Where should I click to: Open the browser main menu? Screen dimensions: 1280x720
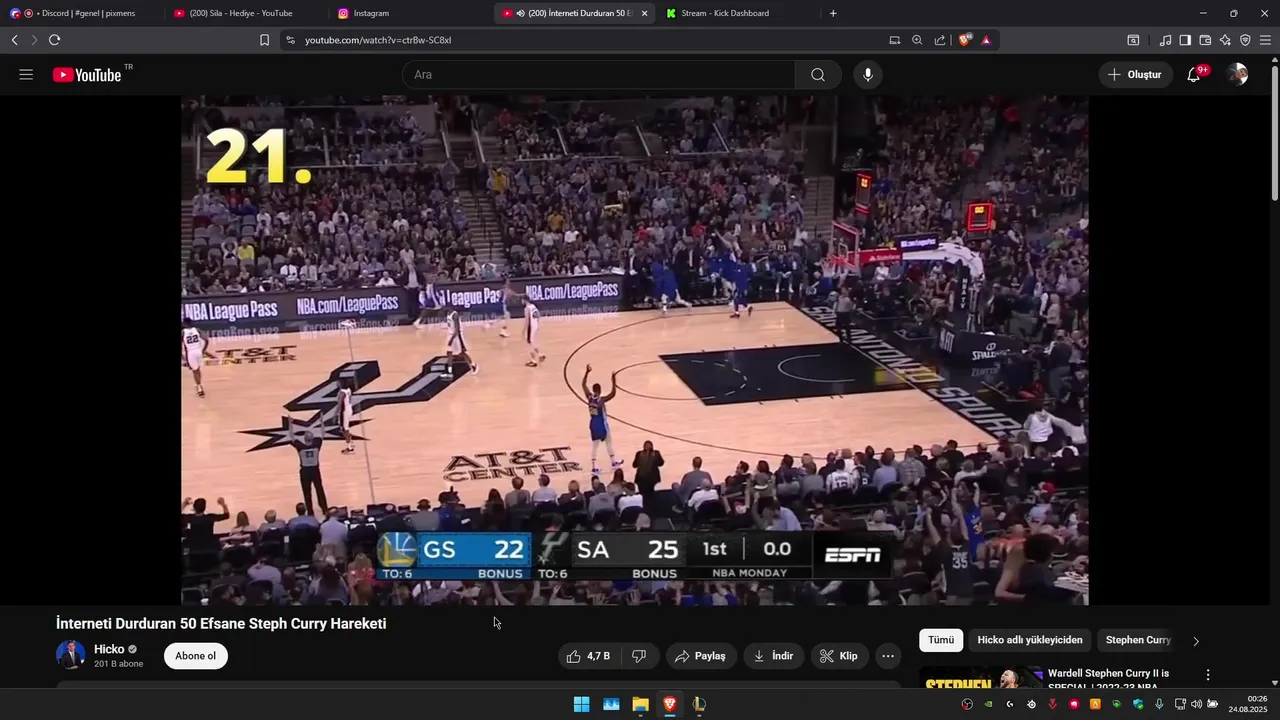pos(1265,40)
